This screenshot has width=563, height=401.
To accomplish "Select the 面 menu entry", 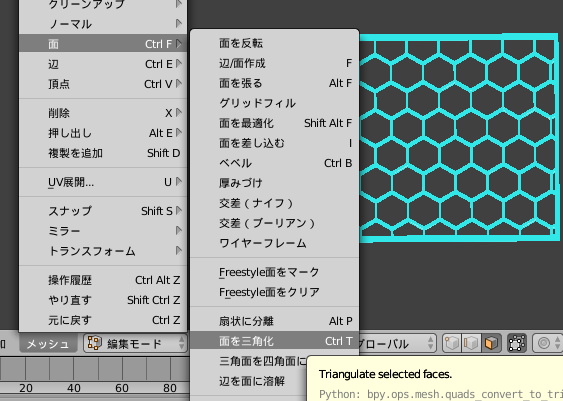I will click(x=103, y=44).
